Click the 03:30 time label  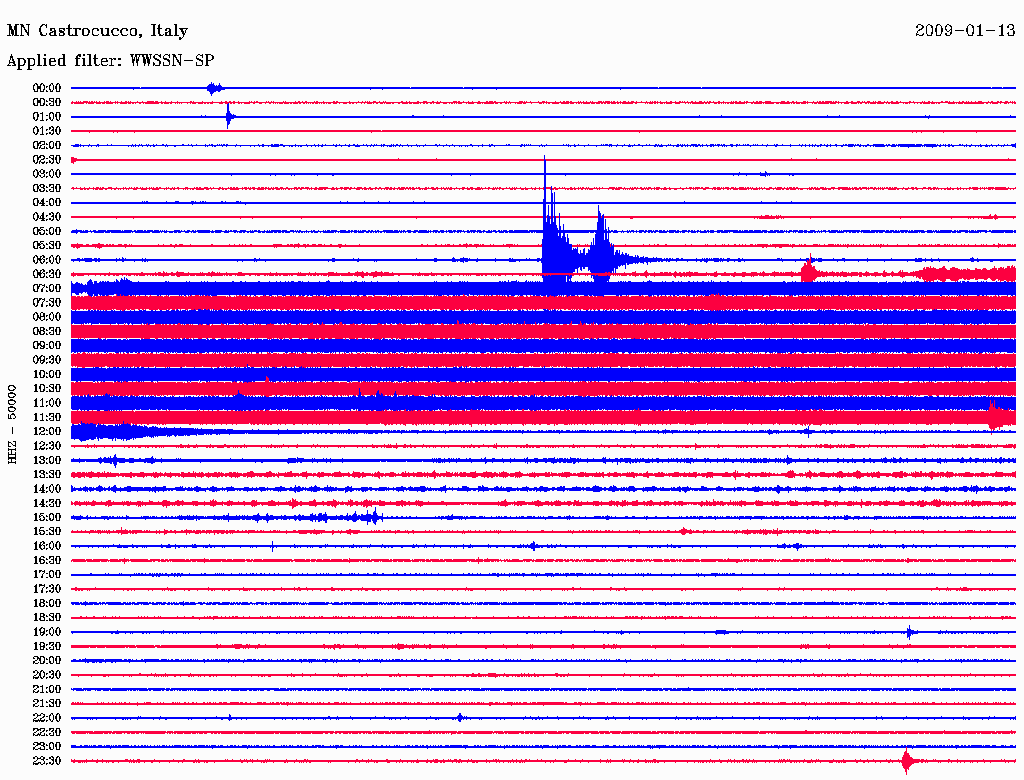coord(47,188)
